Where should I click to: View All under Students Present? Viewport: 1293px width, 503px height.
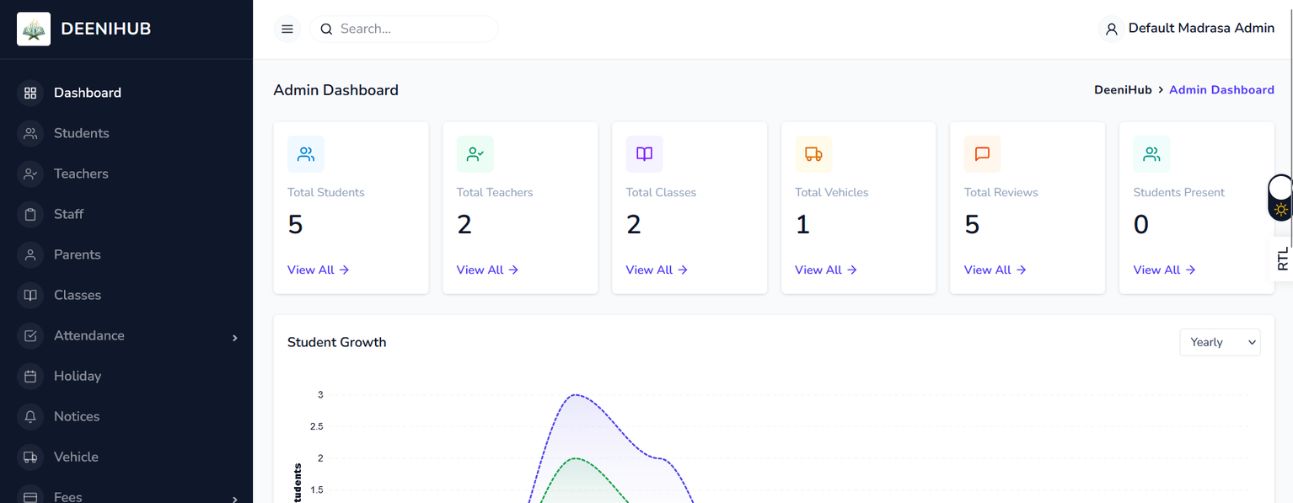click(1164, 270)
